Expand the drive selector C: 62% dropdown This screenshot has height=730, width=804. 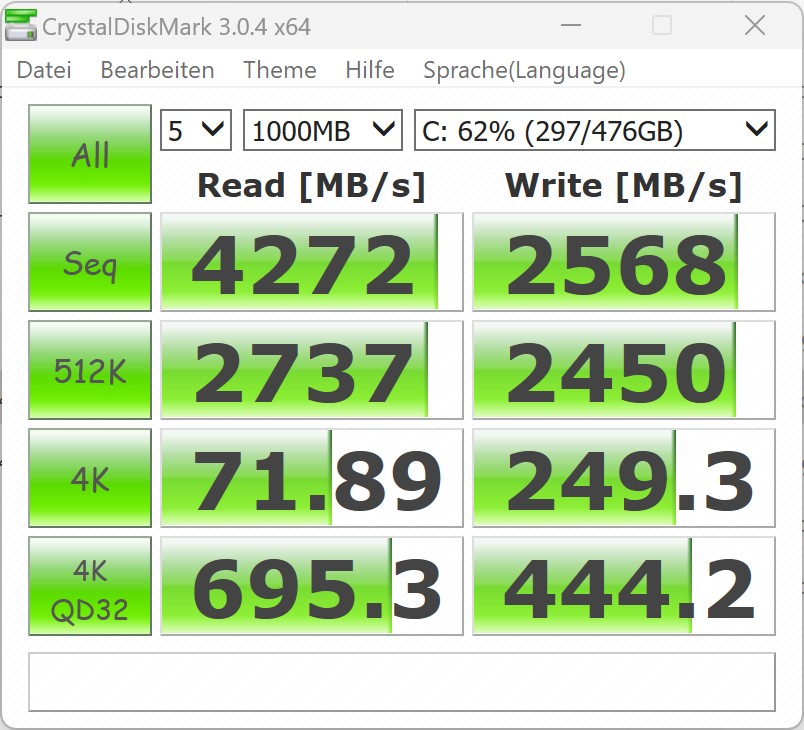tap(595, 130)
